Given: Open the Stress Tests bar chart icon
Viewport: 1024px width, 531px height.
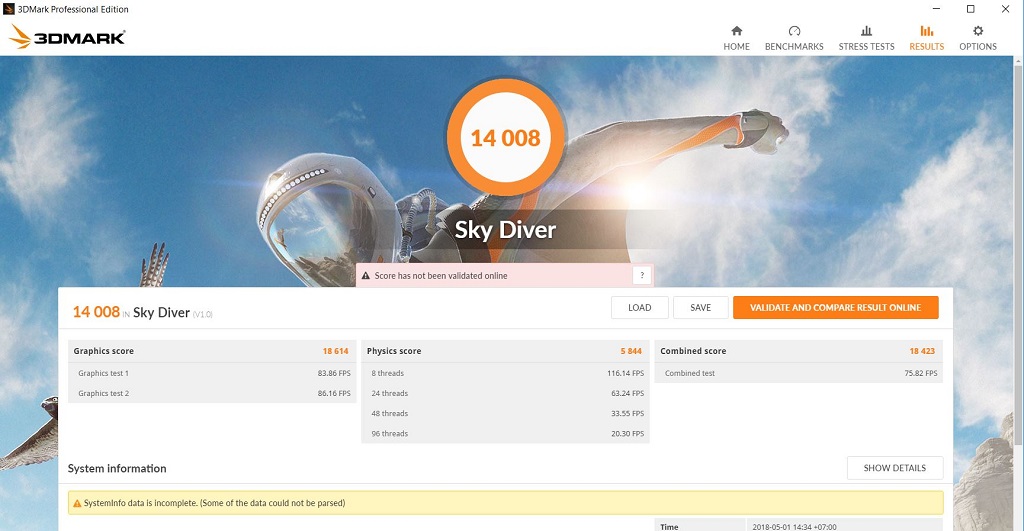Looking at the screenshot, I should point(866,31).
